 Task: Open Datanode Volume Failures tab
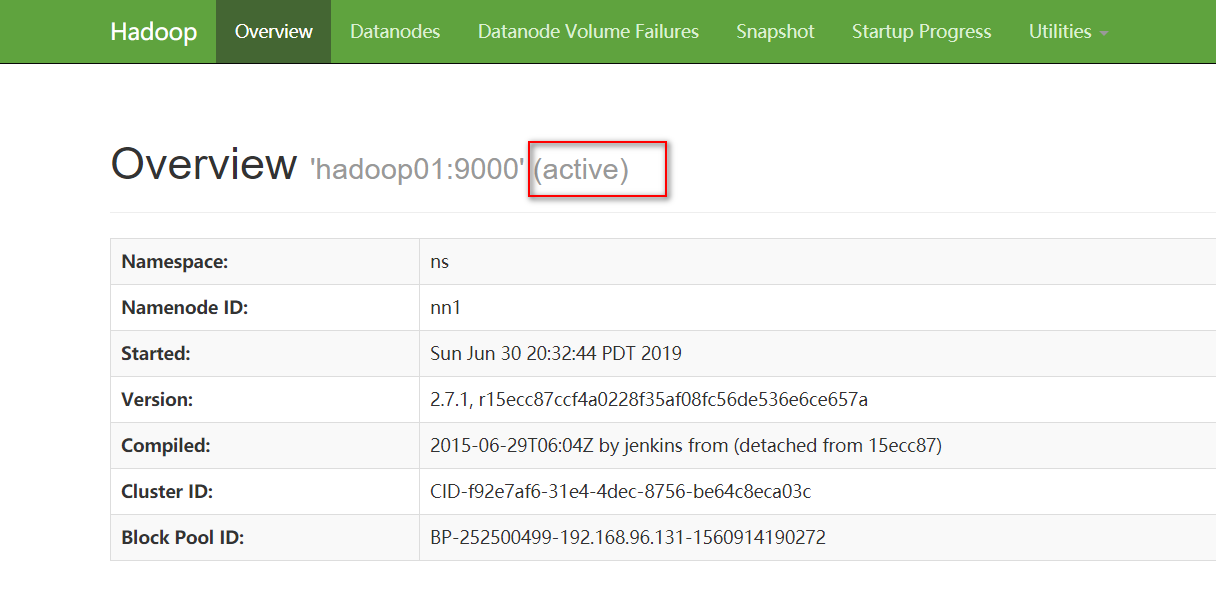[x=588, y=31]
